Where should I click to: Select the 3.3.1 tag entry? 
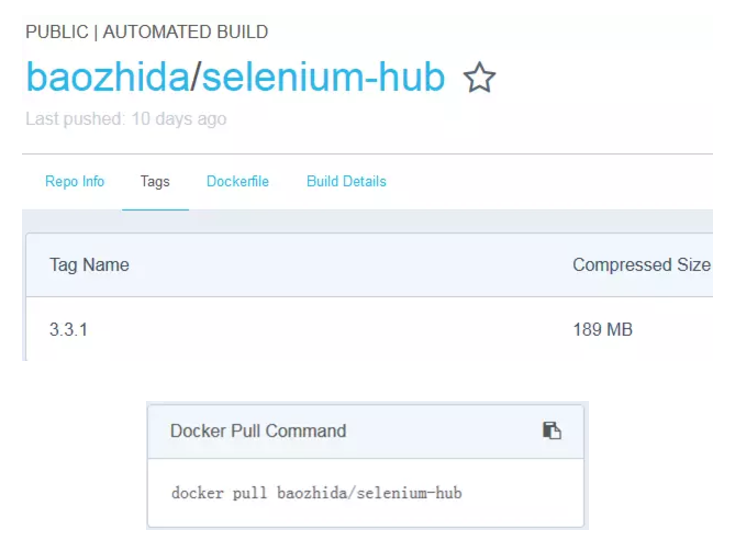pos(68,330)
